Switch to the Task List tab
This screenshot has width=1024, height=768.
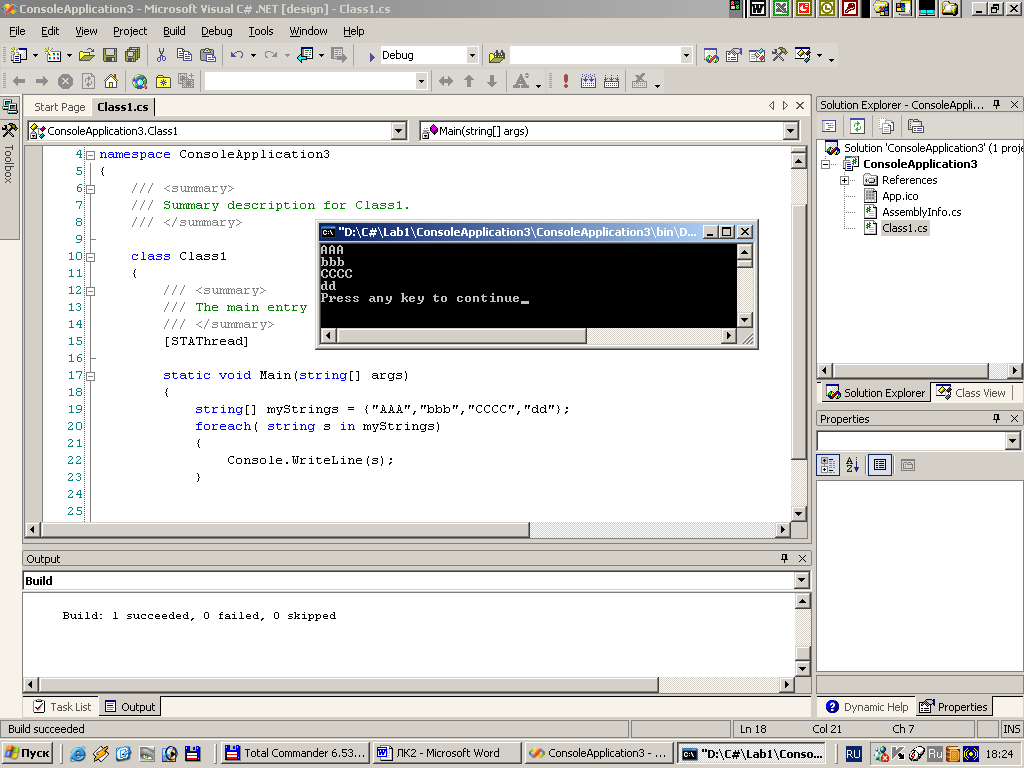63,707
